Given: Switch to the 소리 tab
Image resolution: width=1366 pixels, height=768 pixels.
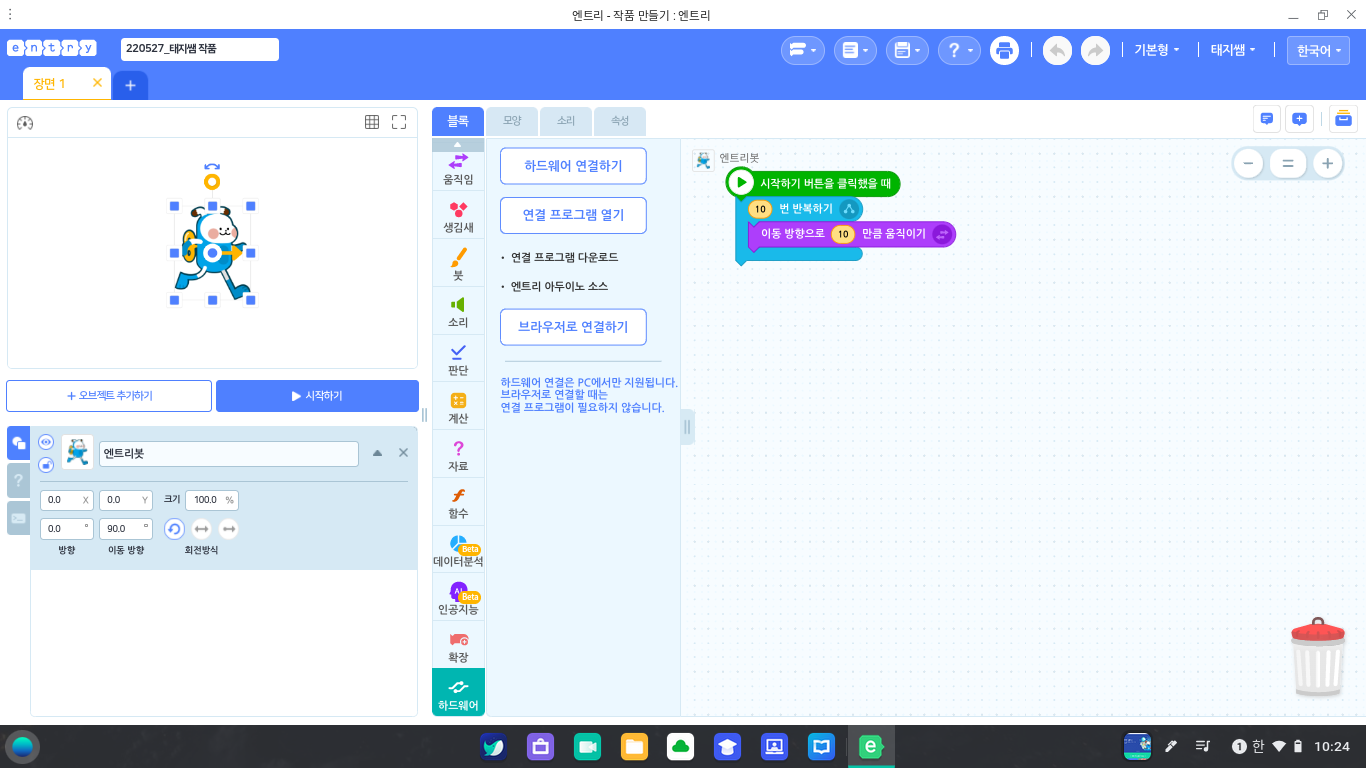Looking at the screenshot, I should pos(566,121).
